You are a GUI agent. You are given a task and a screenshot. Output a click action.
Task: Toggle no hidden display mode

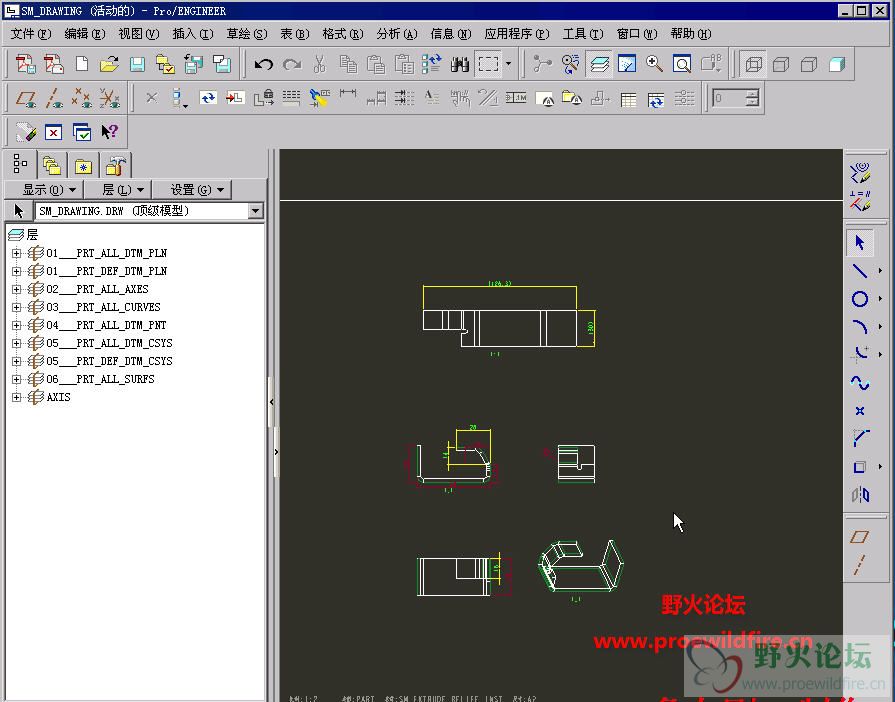click(809, 64)
